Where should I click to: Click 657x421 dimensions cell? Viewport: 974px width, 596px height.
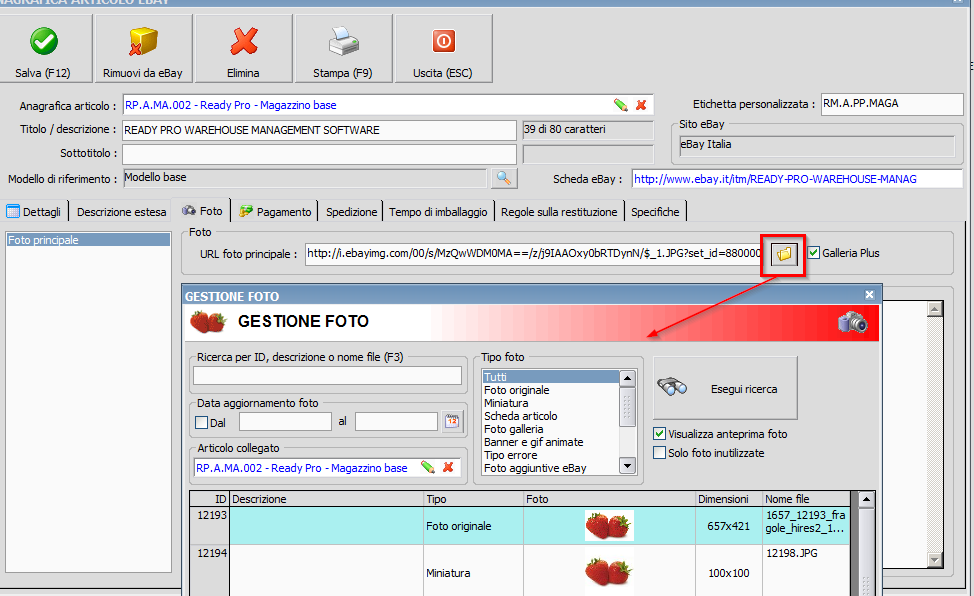(x=729, y=526)
